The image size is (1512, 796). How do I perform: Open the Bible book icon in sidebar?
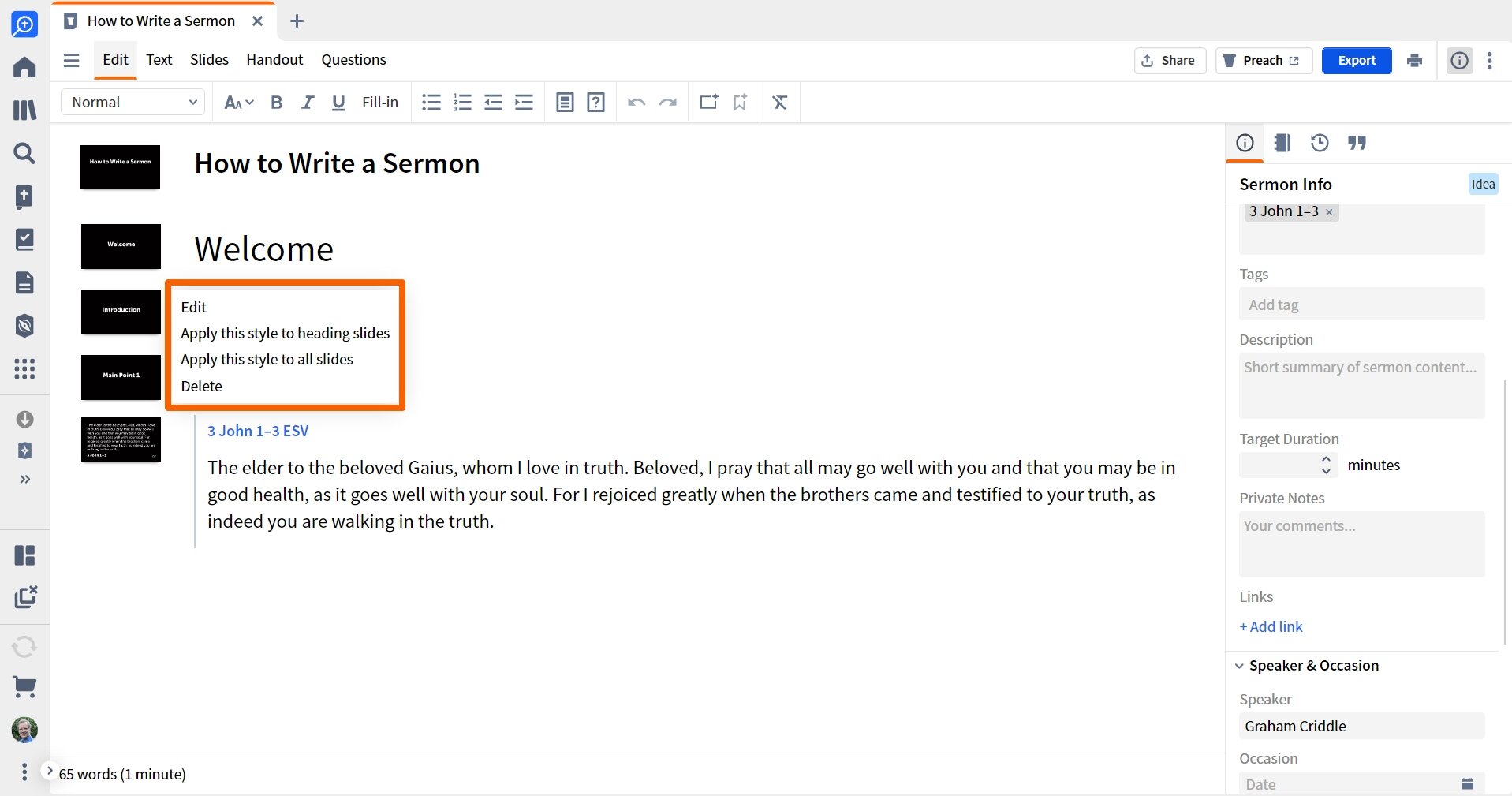[24, 196]
